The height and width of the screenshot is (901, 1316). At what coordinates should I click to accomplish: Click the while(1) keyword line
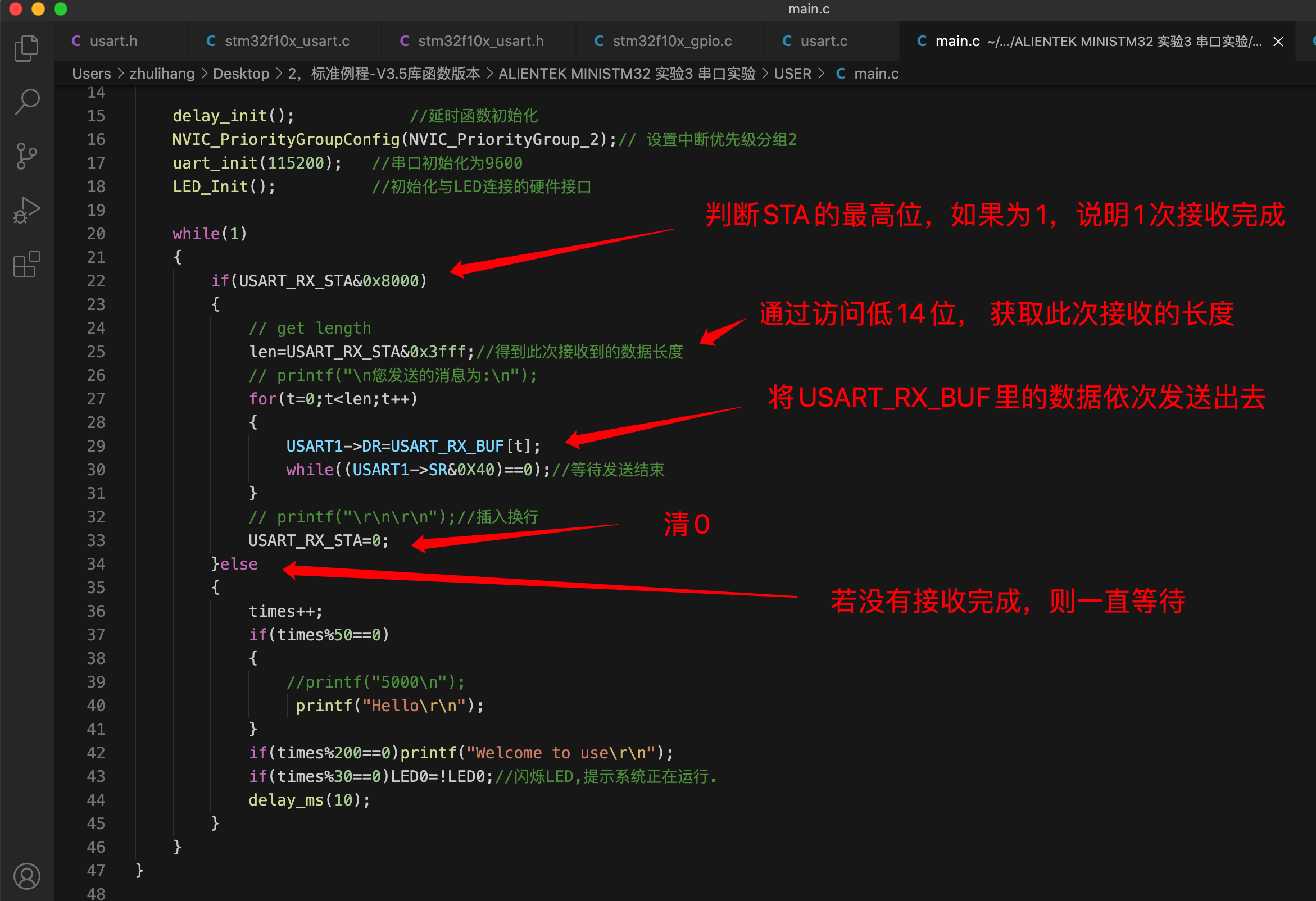point(210,234)
